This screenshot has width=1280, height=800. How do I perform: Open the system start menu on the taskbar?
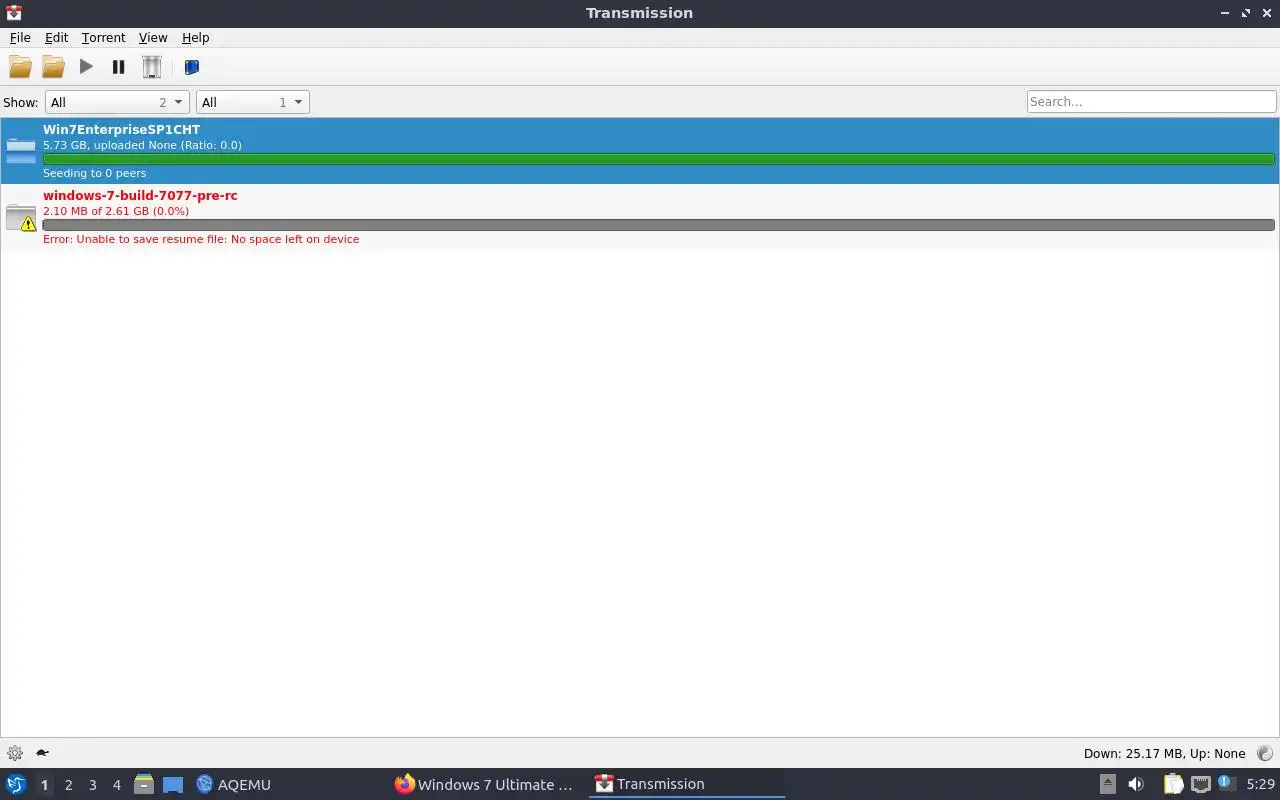(x=15, y=784)
